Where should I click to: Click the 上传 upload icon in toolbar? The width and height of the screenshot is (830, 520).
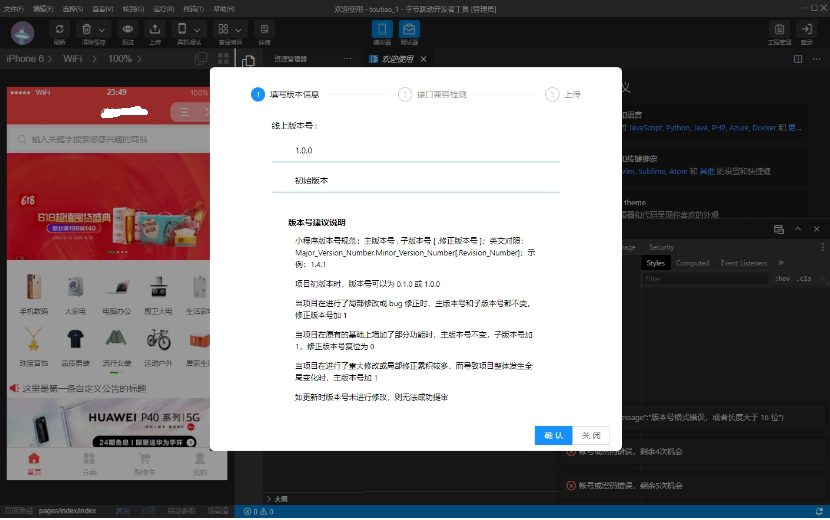pos(155,30)
